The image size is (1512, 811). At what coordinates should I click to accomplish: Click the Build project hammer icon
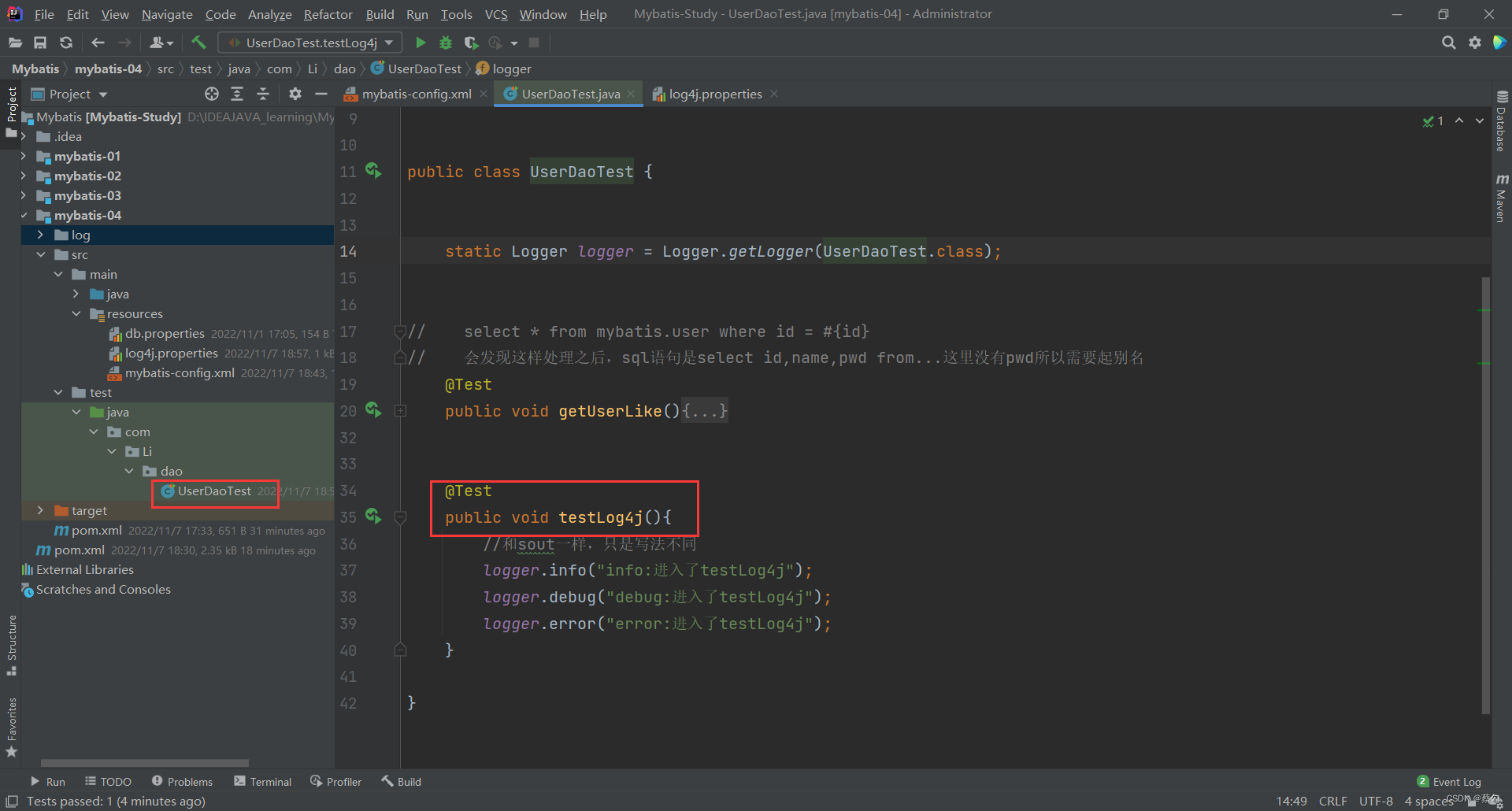click(198, 43)
